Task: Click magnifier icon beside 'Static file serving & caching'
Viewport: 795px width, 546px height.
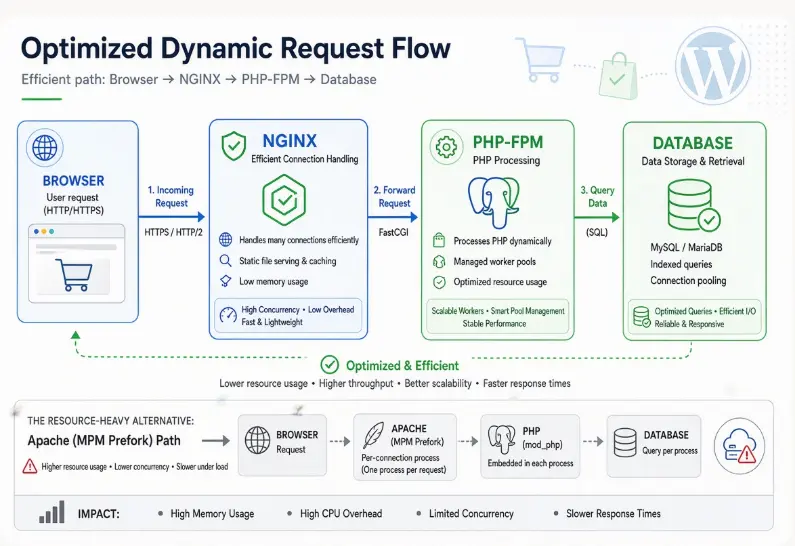Action: pos(226,261)
